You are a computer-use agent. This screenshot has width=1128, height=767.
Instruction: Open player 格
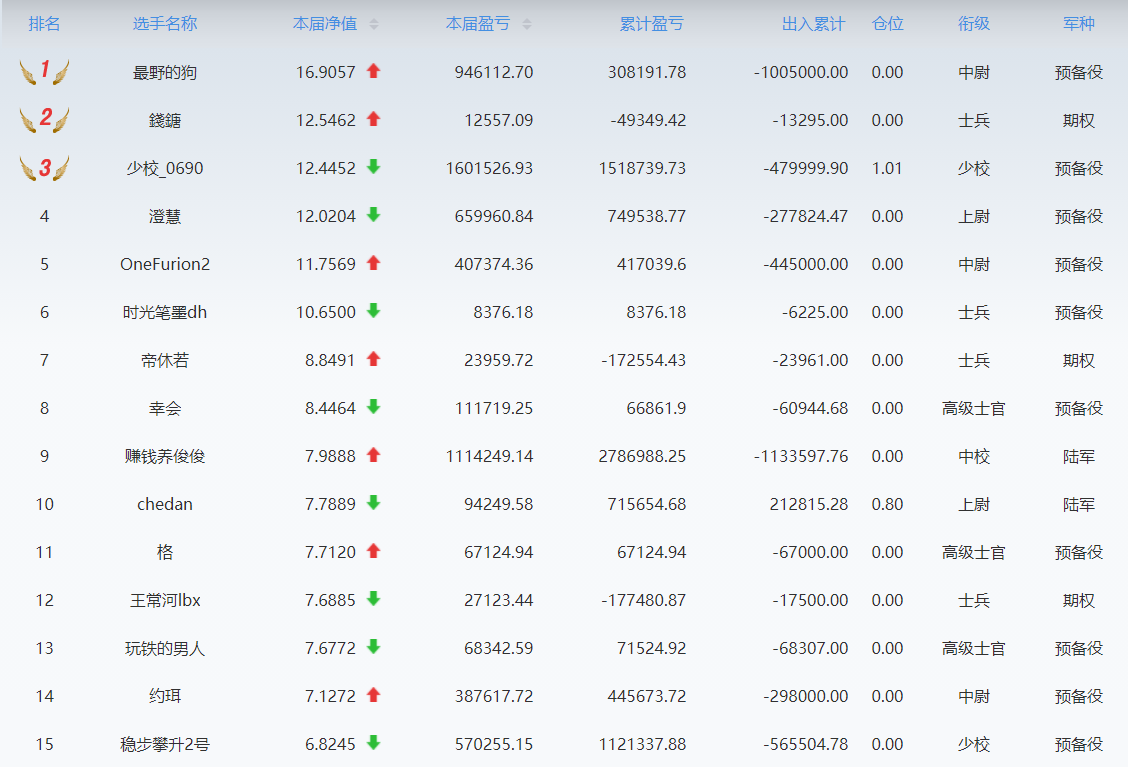[165, 553]
